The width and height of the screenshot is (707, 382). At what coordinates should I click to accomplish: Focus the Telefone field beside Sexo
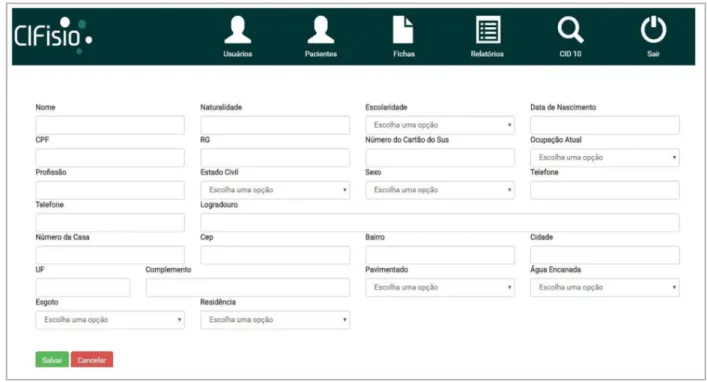pyautogui.click(x=605, y=190)
